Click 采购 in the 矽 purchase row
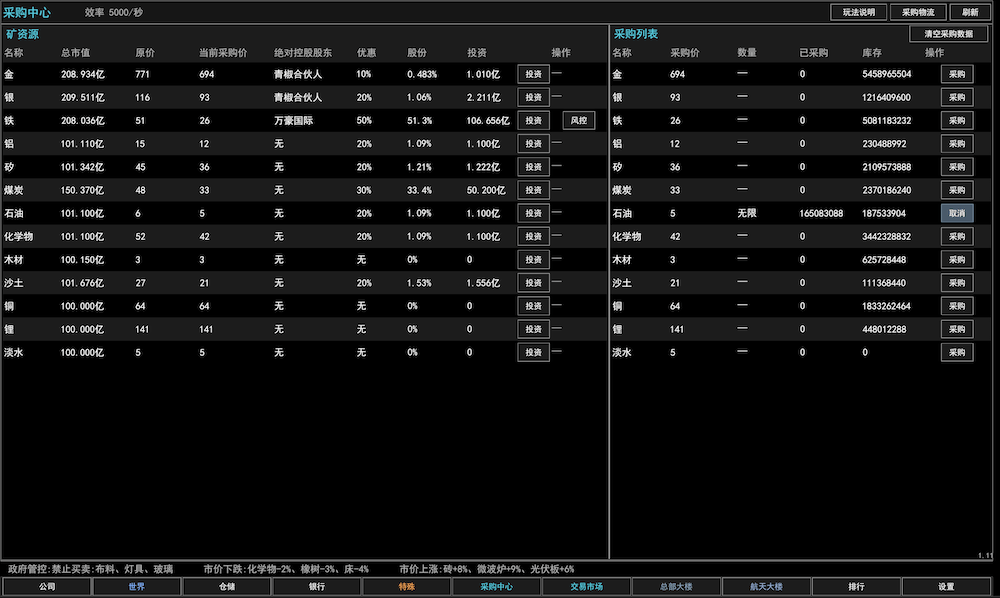This screenshot has height=598, width=1000. [957, 166]
